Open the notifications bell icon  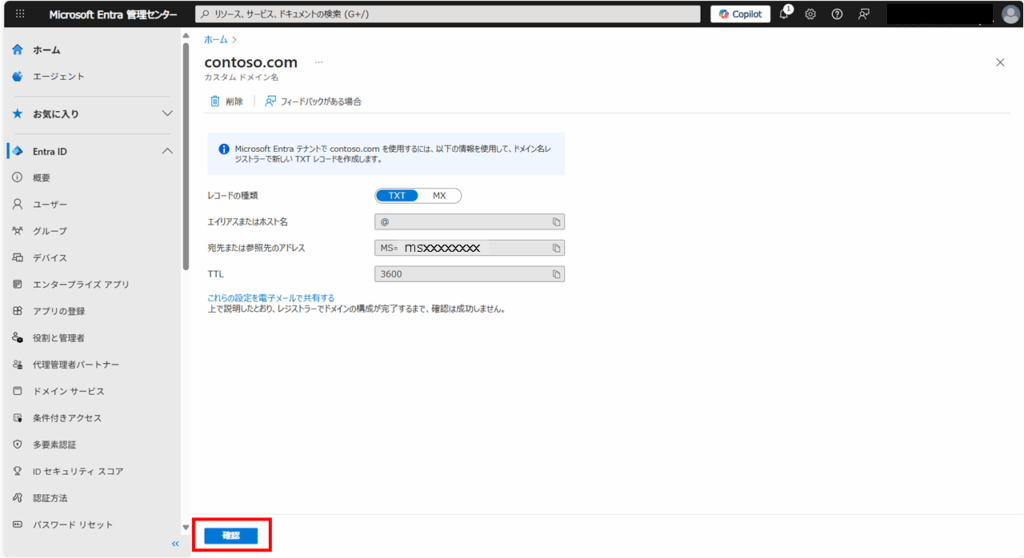pos(784,14)
